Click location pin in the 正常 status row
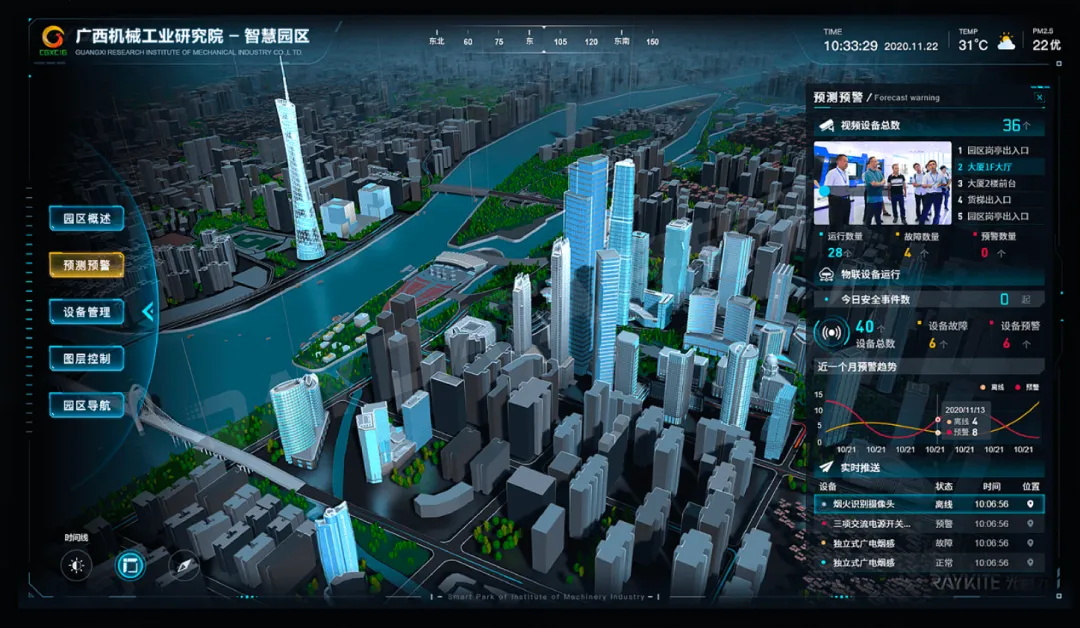Viewport: 1080px width, 628px height. 1030,563
